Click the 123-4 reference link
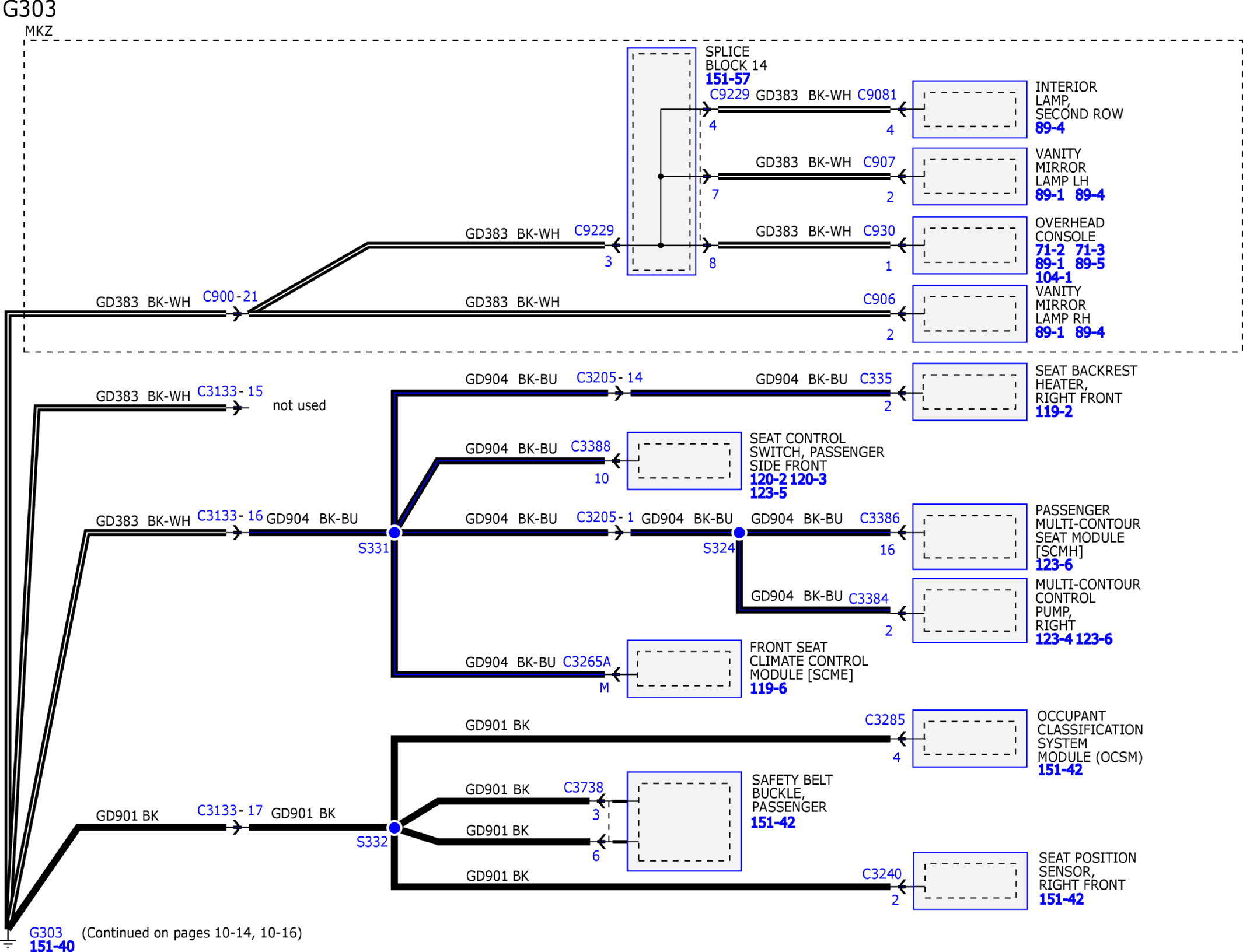This screenshot has height=952, width=1243. click(x=1053, y=639)
